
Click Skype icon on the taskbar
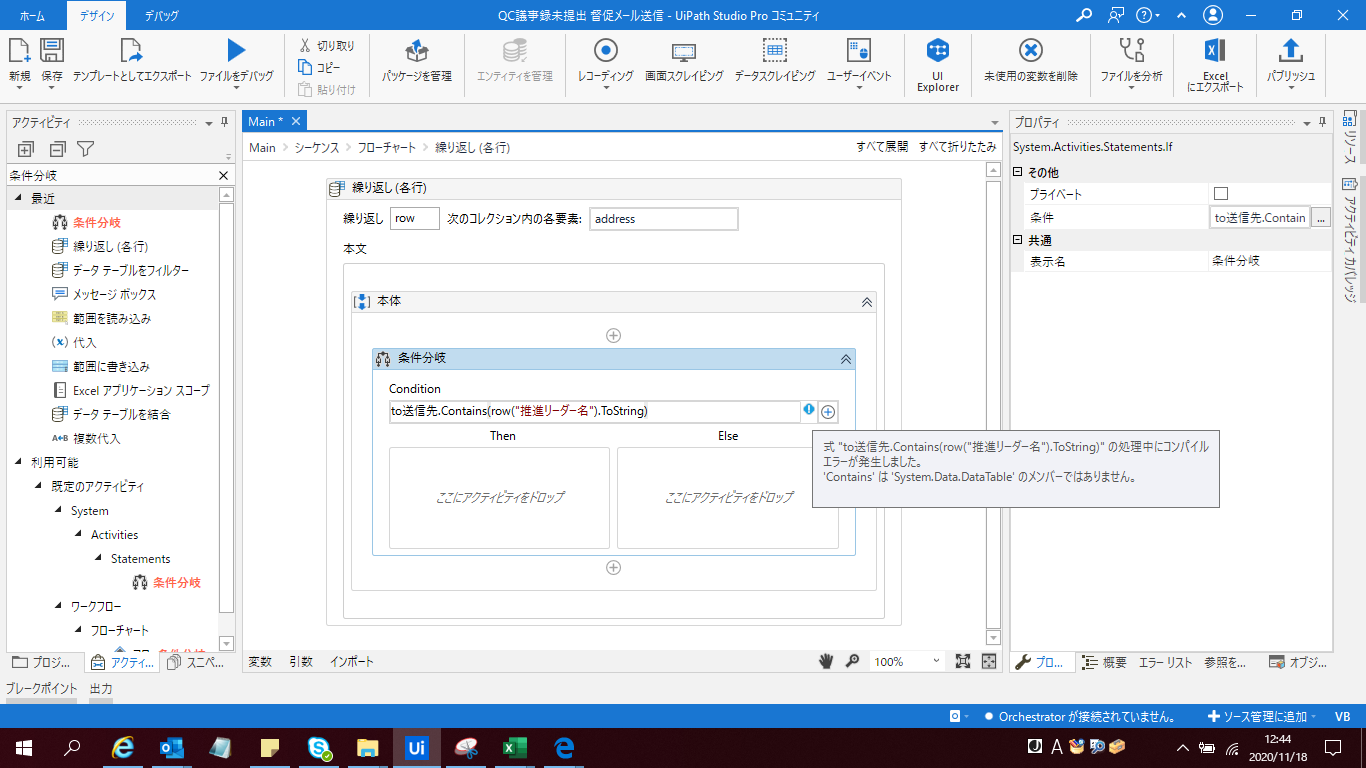pos(319,747)
